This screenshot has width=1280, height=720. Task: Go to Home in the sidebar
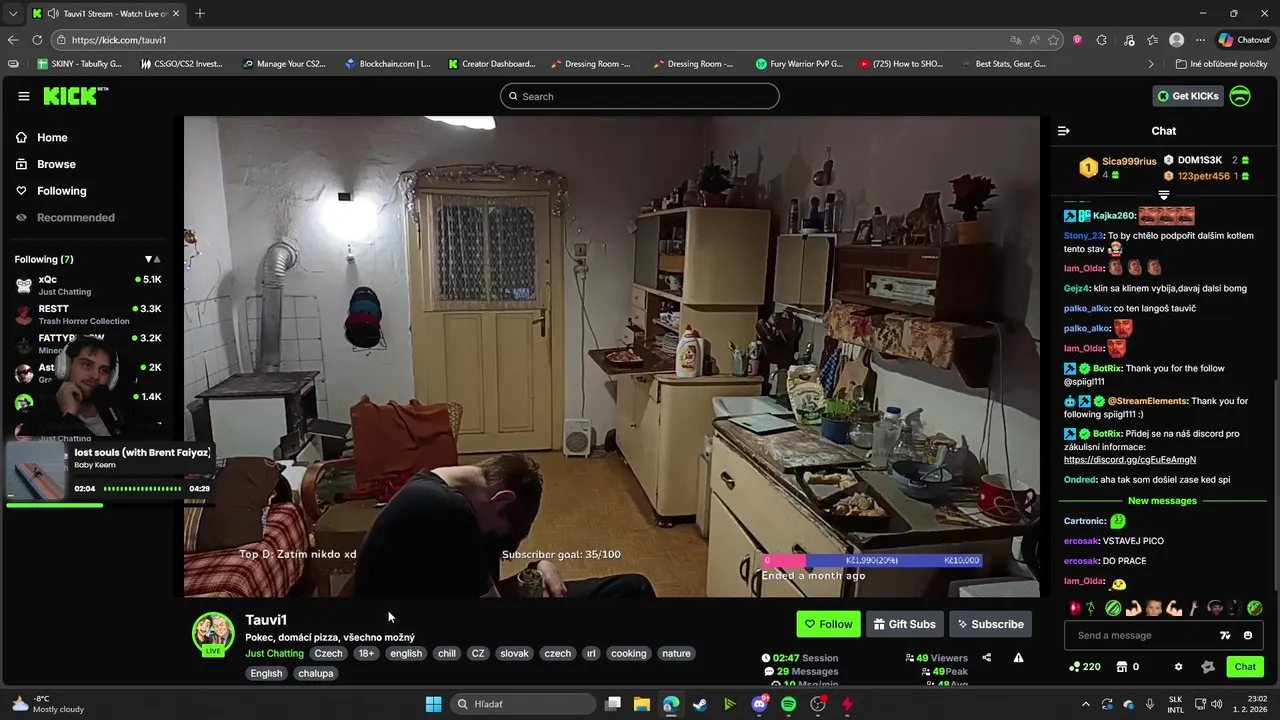pyautogui.click(x=41, y=138)
